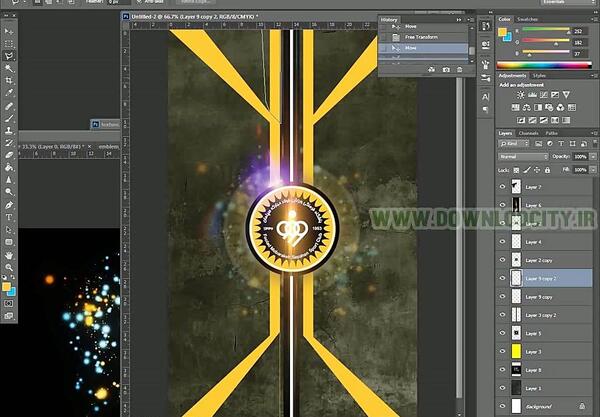Open the History panel flyout menu
600x417 pixels.
point(471,20)
